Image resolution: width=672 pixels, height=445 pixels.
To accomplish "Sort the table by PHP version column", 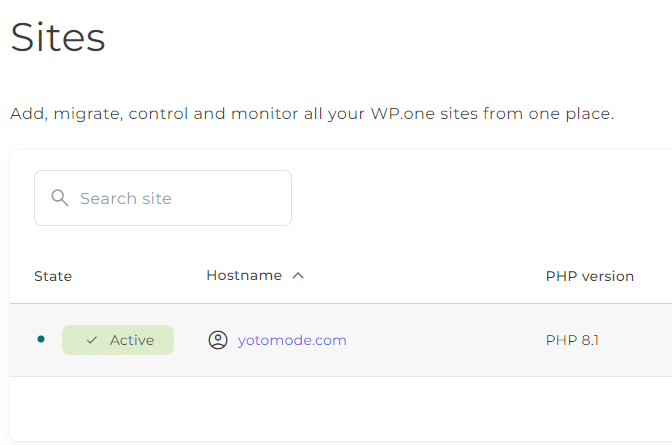I will click(x=589, y=276).
